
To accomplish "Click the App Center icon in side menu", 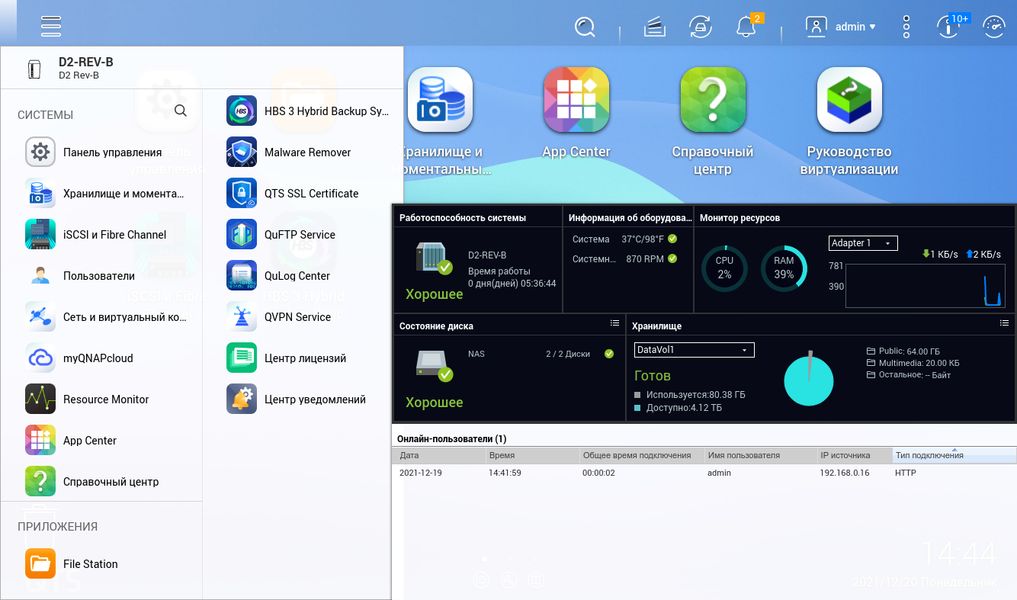I will click(x=40, y=440).
